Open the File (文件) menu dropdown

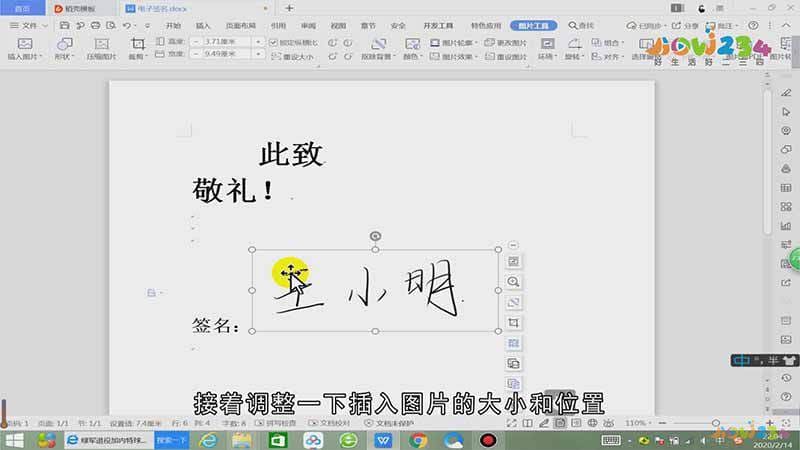[x=29, y=25]
